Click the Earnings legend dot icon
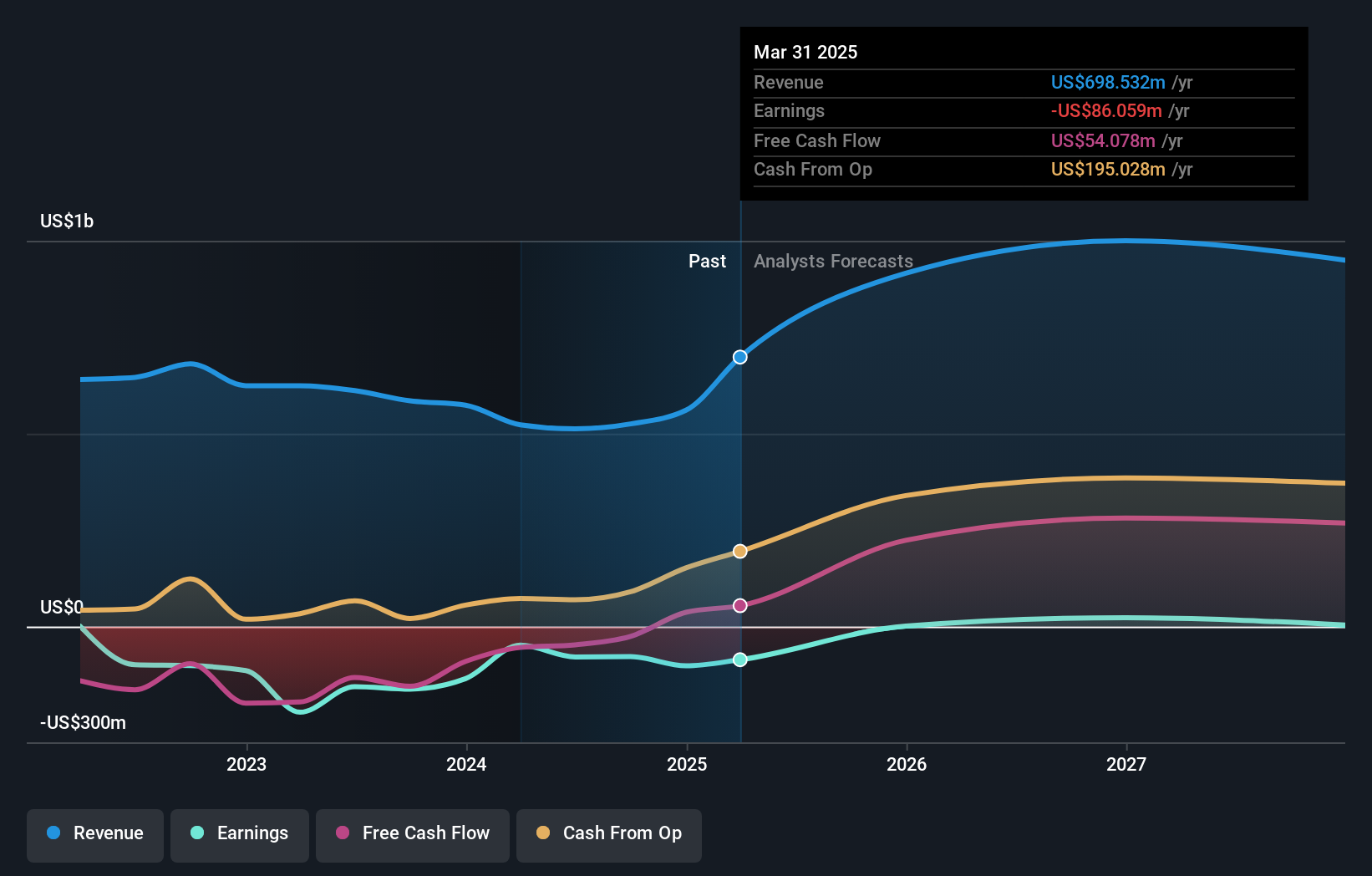 click(196, 833)
